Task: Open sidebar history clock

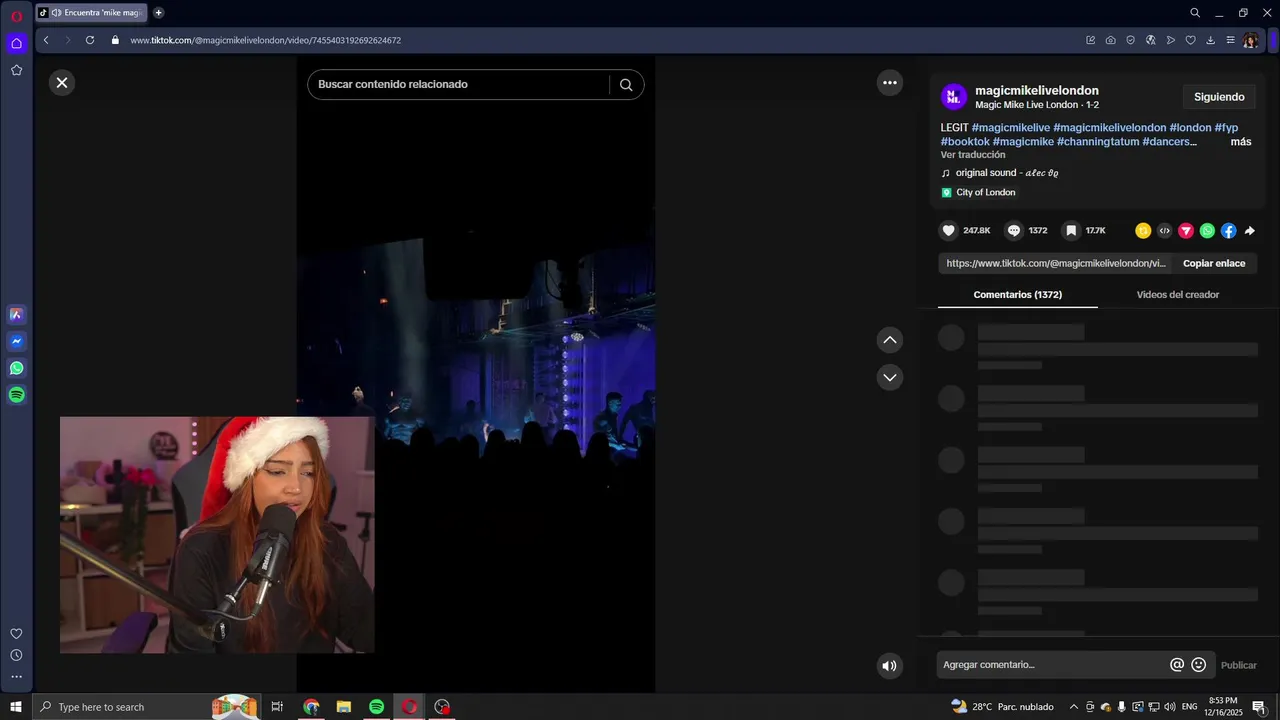Action: click(x=16, y=655)
